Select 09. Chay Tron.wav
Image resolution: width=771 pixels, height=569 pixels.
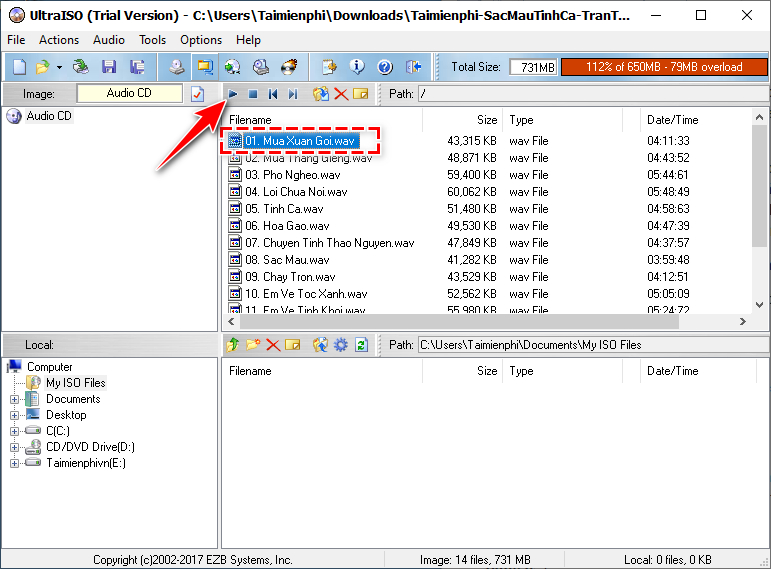[x=290, y=277]
